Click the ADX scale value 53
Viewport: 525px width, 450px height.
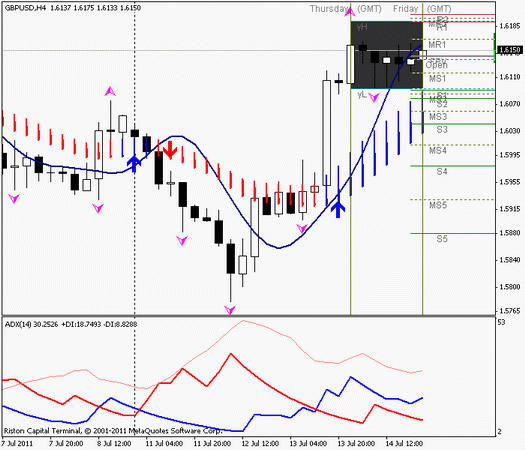point(502,322)
